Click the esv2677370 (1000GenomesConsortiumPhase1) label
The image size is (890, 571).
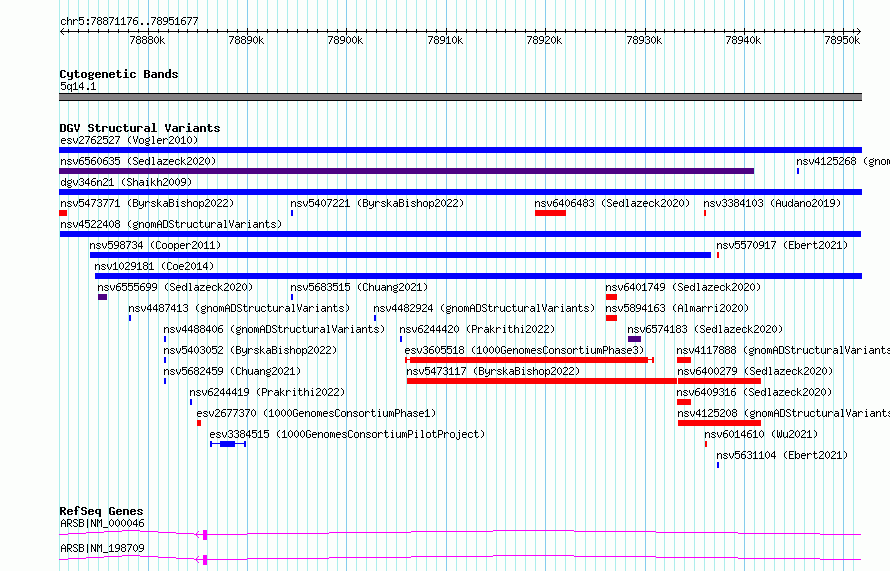(x=317, y=413)
